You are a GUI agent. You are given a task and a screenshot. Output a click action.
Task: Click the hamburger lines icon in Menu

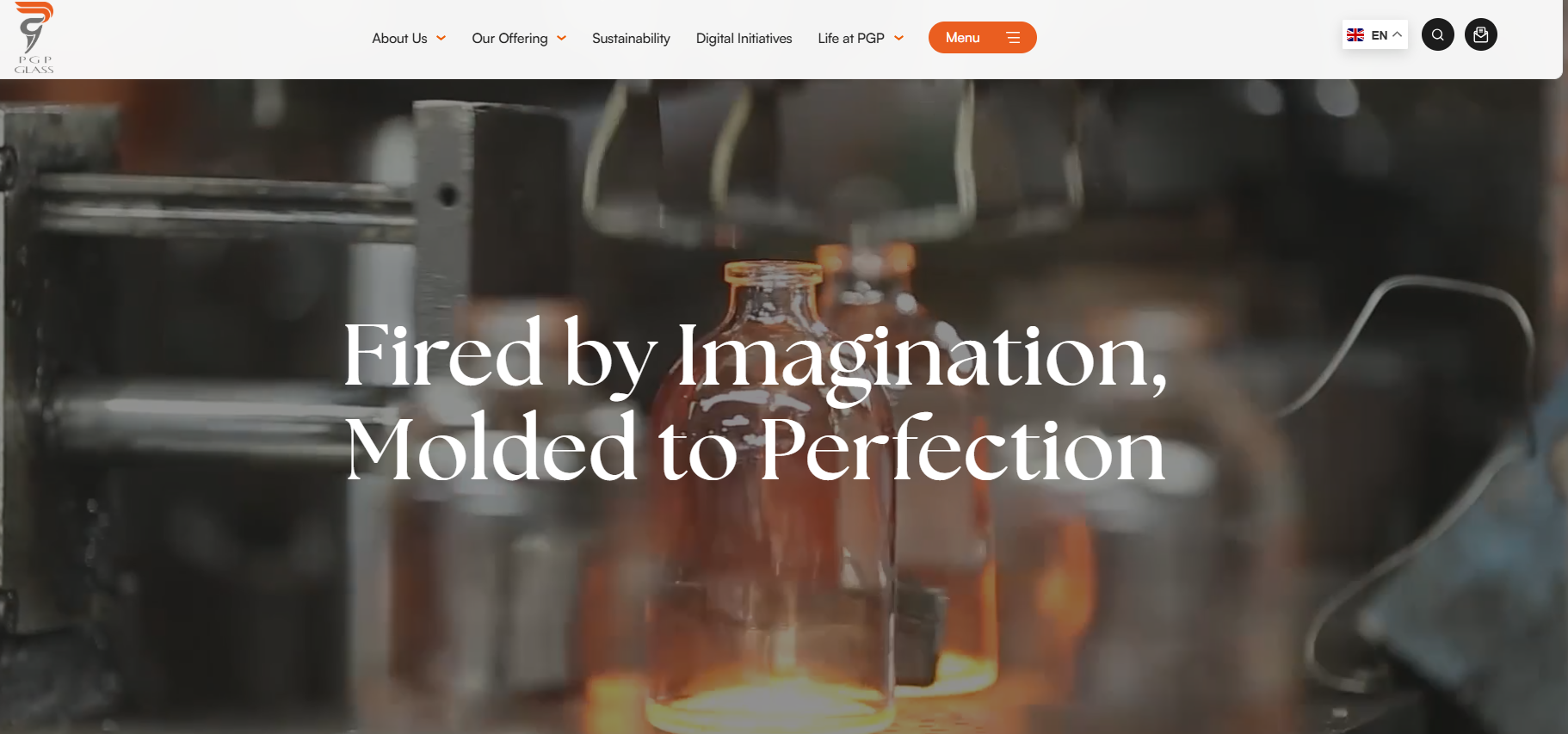coord(1013,38)
